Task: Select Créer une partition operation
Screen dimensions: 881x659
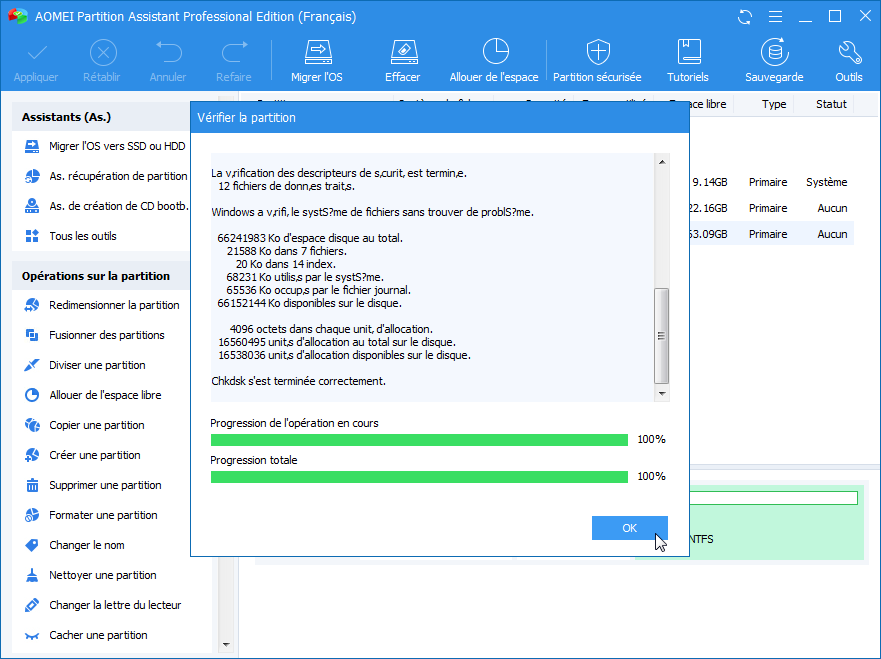Action: click(x=83, y=455)
